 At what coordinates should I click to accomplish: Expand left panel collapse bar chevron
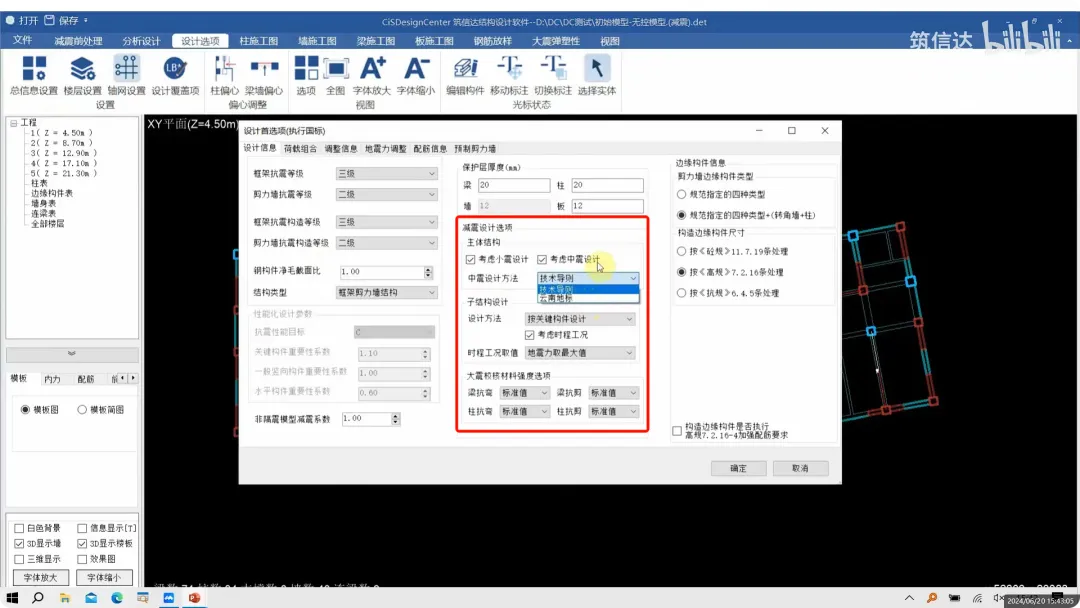72,353
